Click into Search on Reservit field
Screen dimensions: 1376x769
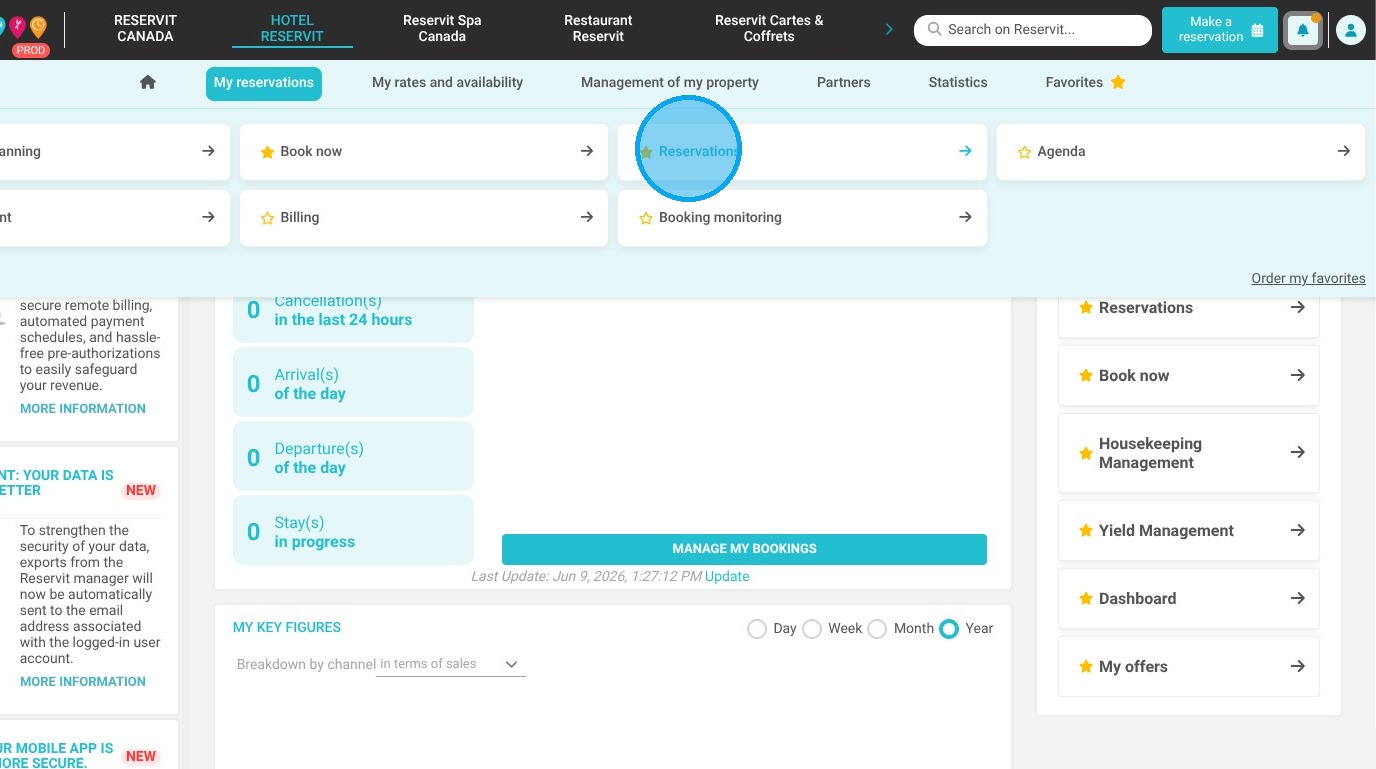coord(1033,30)
